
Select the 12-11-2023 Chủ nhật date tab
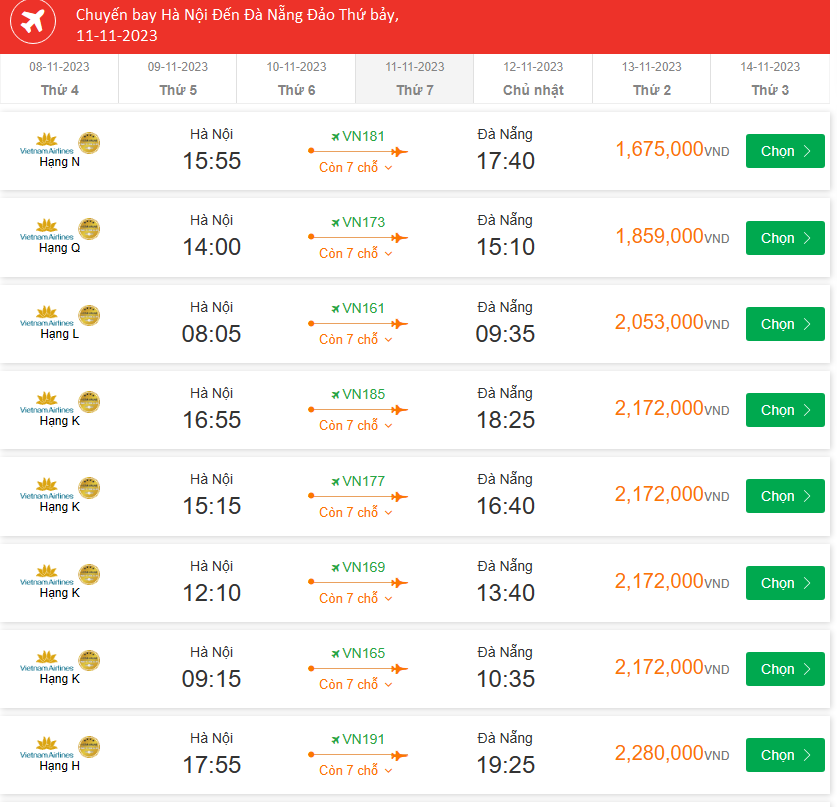[533, 78]
